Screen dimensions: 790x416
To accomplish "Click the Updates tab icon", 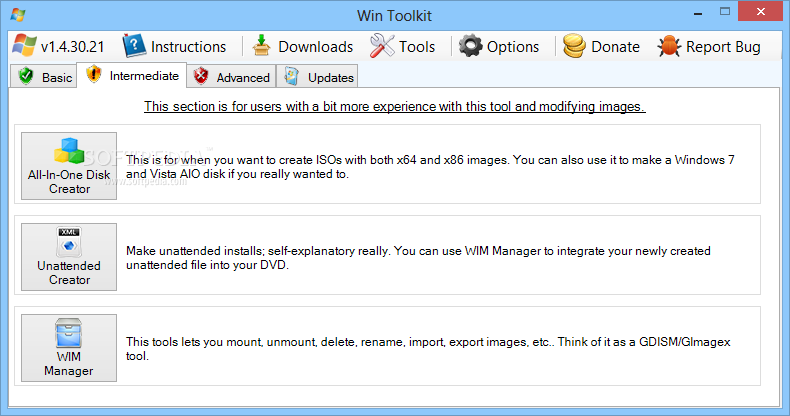I will pos(292,76).
